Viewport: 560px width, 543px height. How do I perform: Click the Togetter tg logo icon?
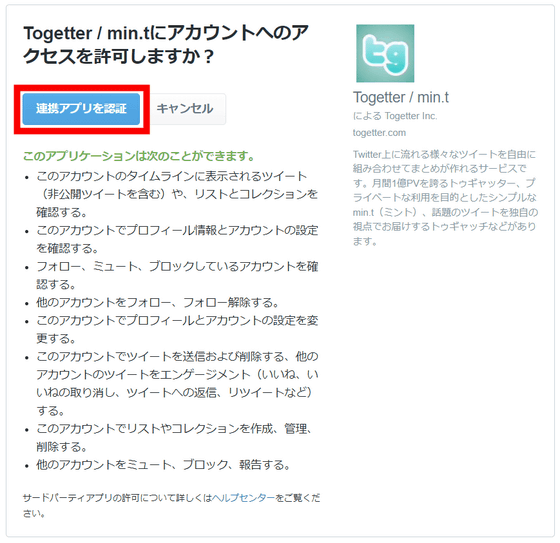point(385,53)
